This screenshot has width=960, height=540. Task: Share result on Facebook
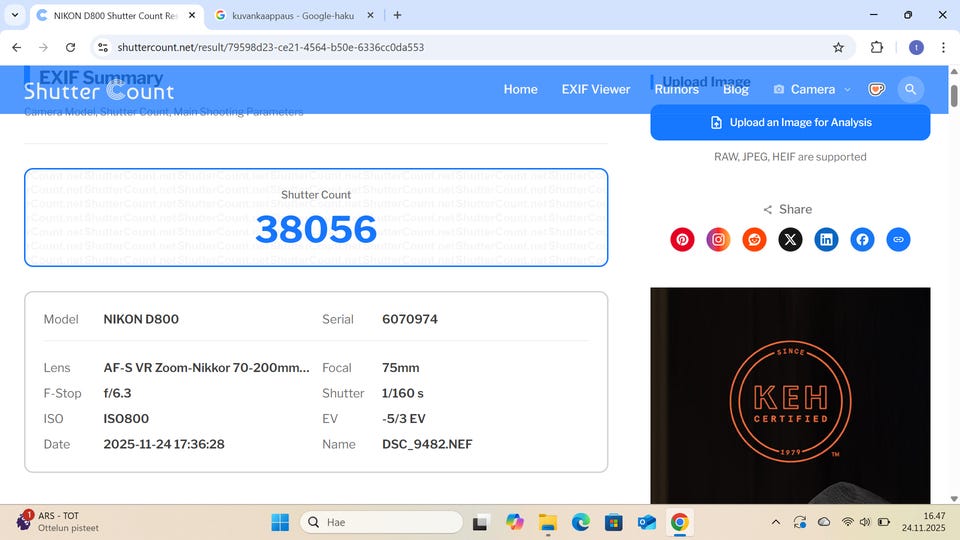tap(862, 239)
